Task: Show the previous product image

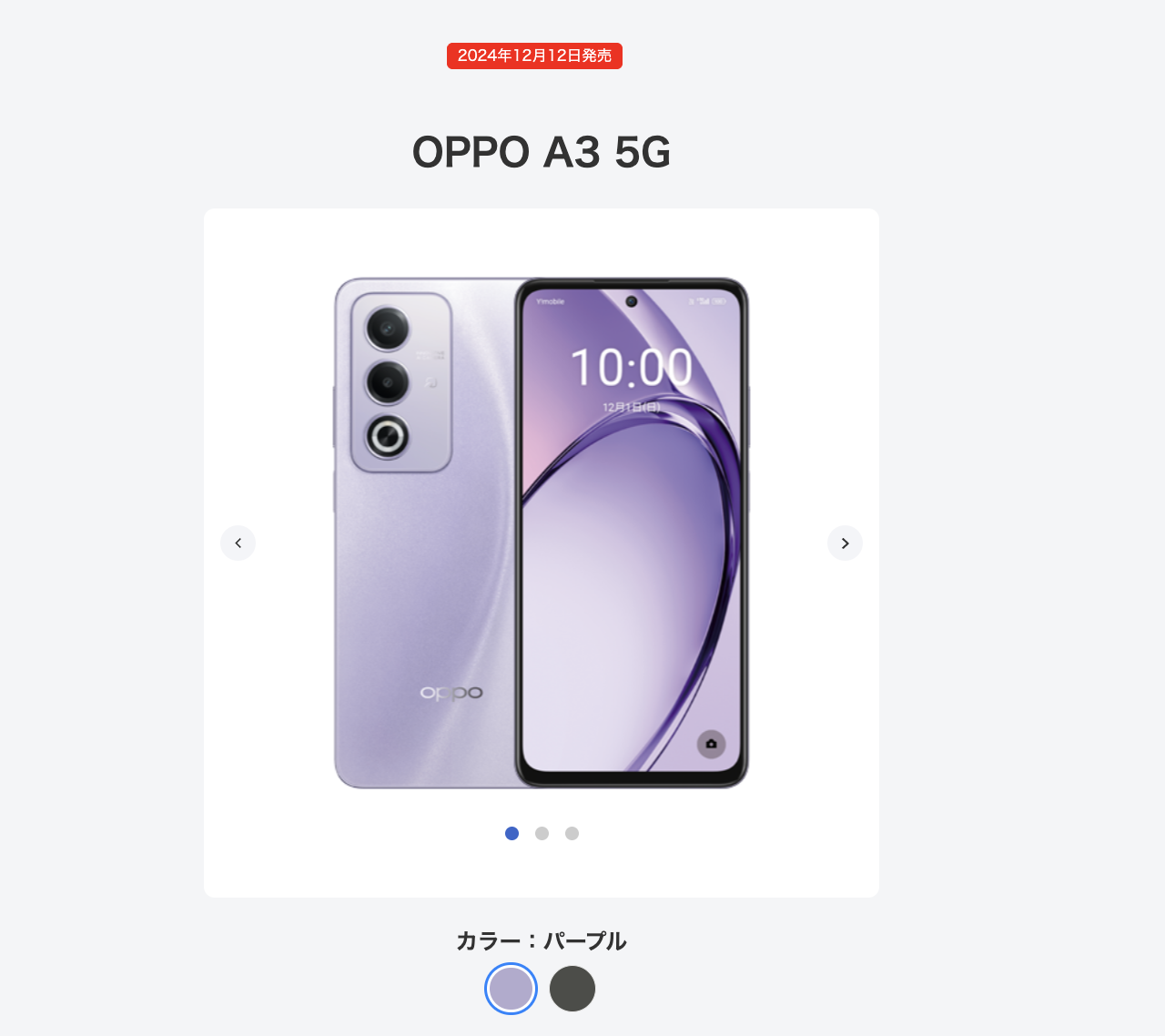Action: [238, 543]
